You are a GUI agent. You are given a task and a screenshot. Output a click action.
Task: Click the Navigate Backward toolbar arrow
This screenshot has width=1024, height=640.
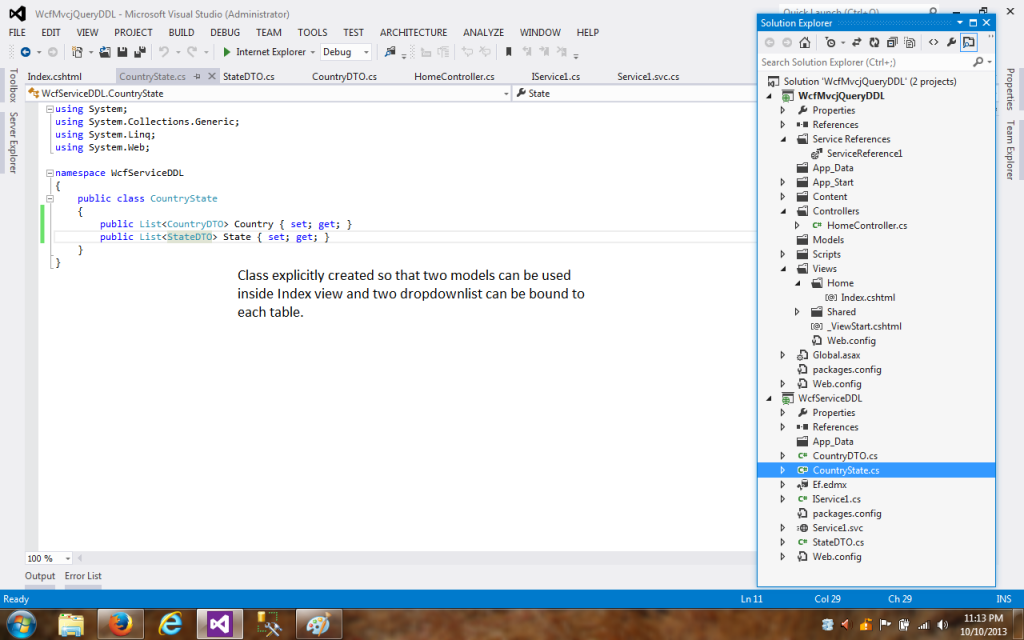[x=25, y=52]
